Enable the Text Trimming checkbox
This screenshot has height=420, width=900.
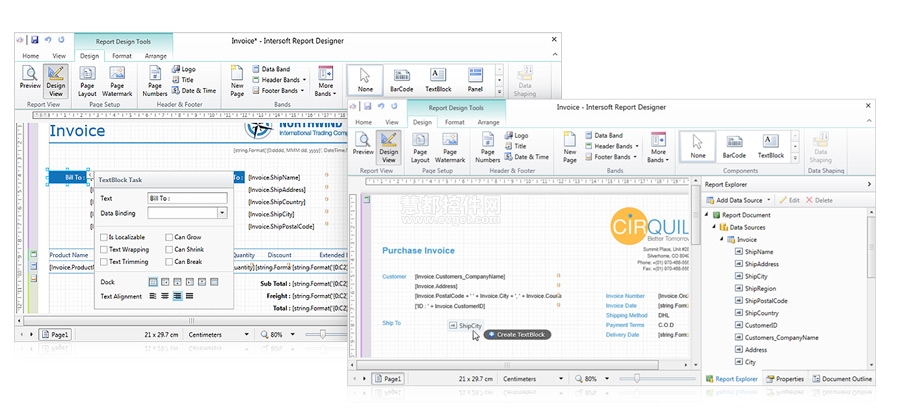pos(103,262)
